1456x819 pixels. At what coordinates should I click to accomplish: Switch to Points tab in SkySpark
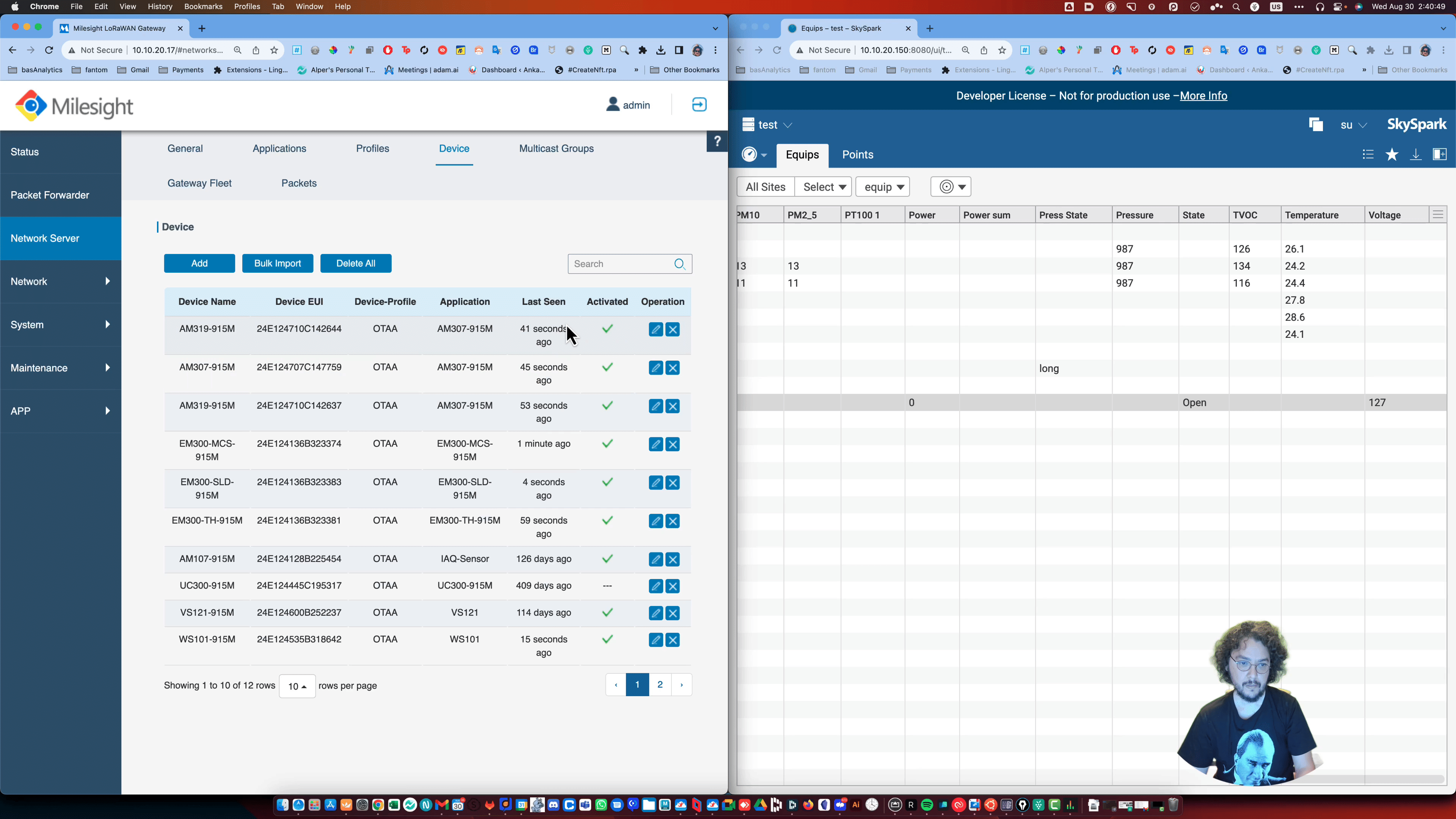coord(857,155)
